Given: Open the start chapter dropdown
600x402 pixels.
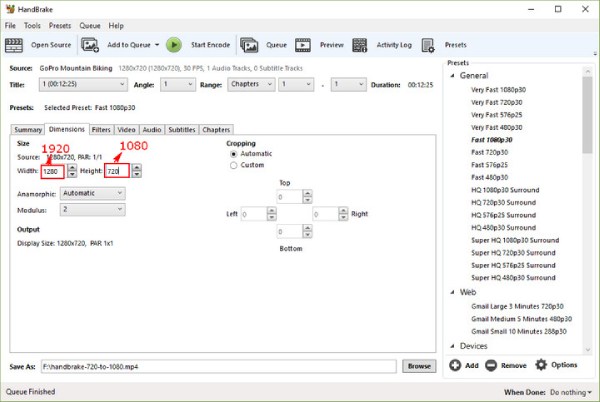Looking at the screenshot, I should pyautogui.click(x=296, y=84).
